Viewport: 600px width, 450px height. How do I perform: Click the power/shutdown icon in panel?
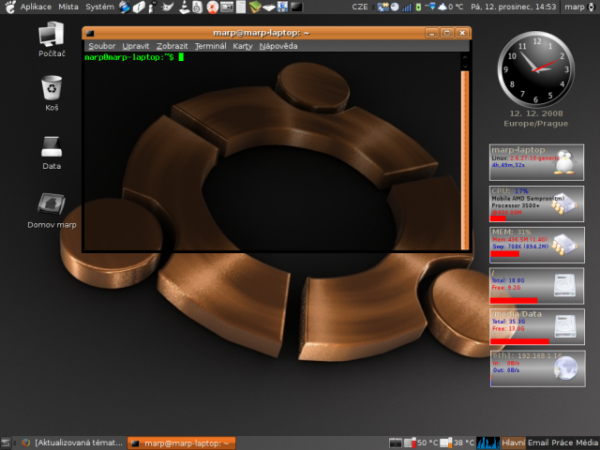click(x=591, y=7)
